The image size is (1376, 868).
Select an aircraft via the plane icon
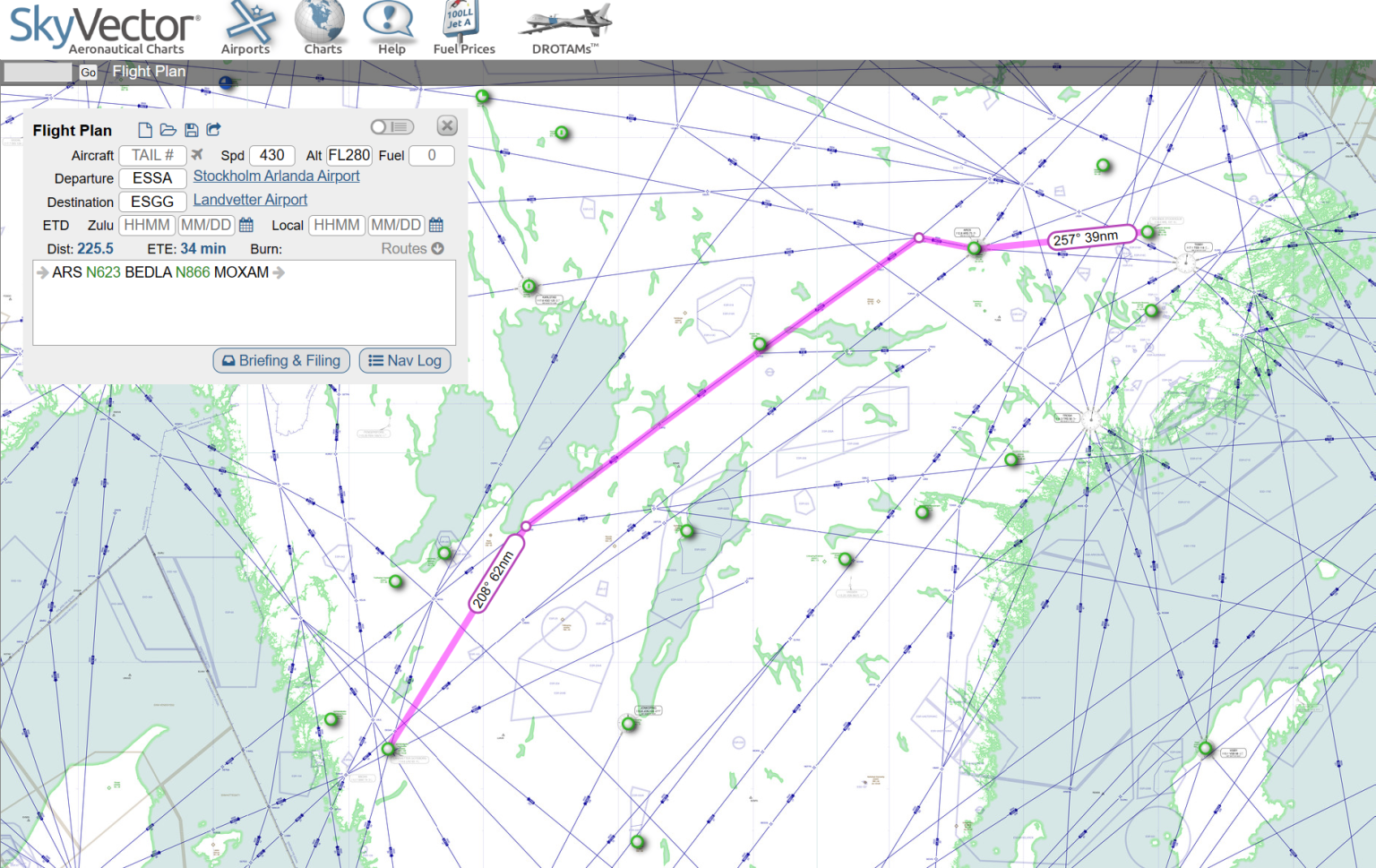(197, 154)
